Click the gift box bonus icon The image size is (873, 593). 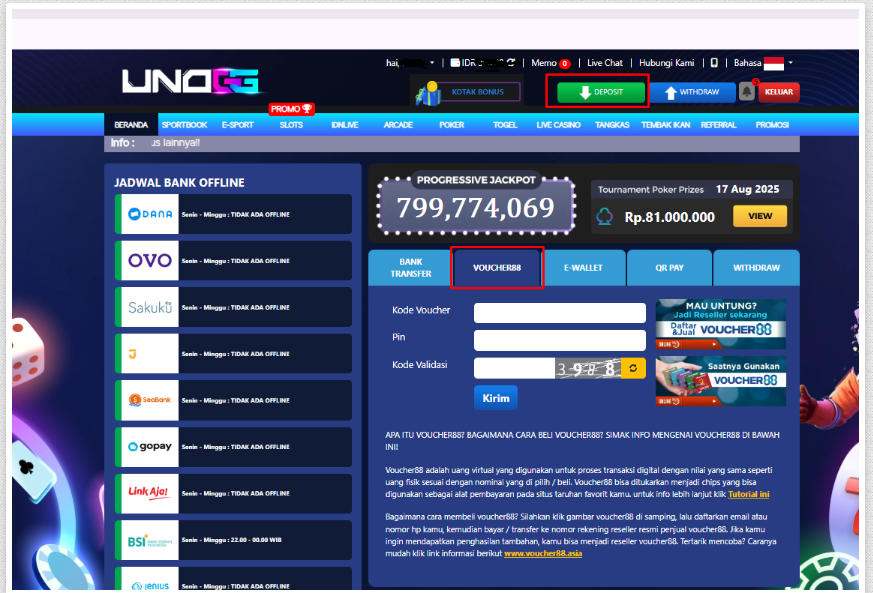428,93
